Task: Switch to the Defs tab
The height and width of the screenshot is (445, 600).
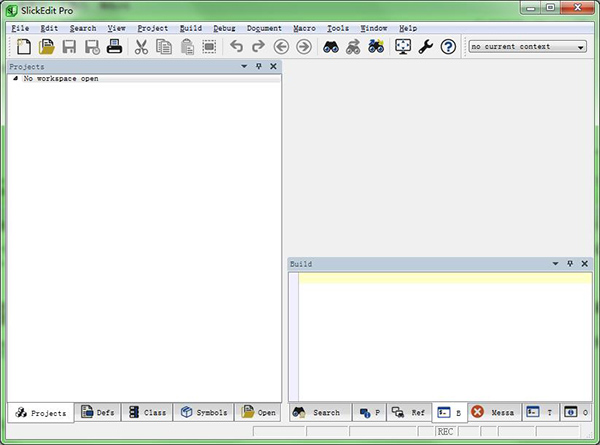Action: point(98,412)
